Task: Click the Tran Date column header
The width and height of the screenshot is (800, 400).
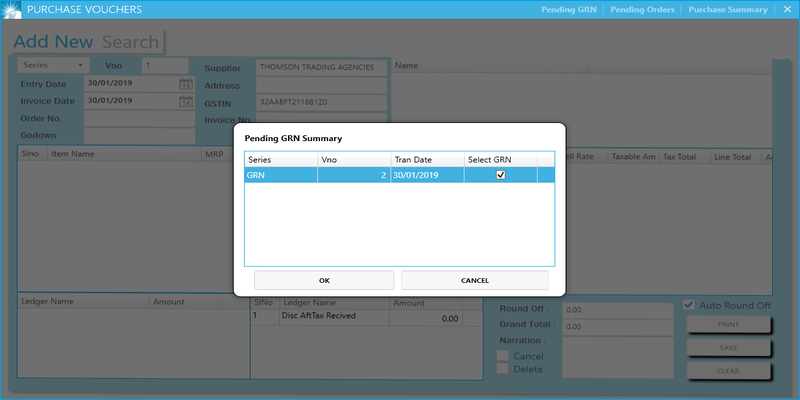Action: (x=427, y=159)
